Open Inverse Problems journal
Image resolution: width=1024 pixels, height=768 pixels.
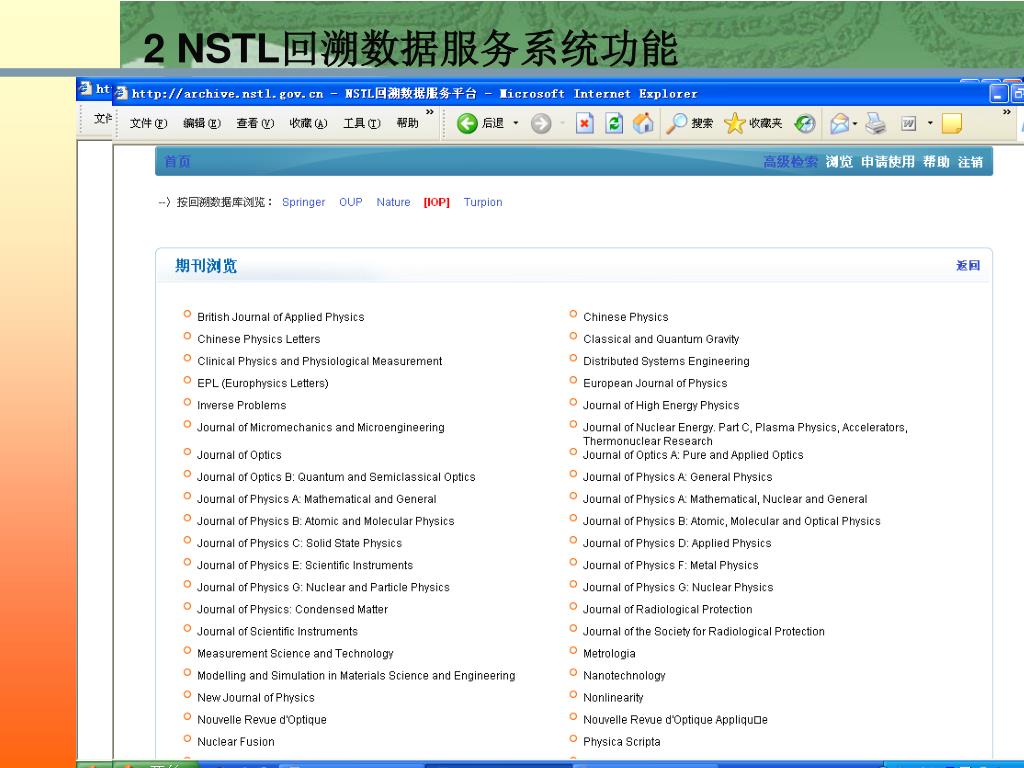click(x=242, y=406)
